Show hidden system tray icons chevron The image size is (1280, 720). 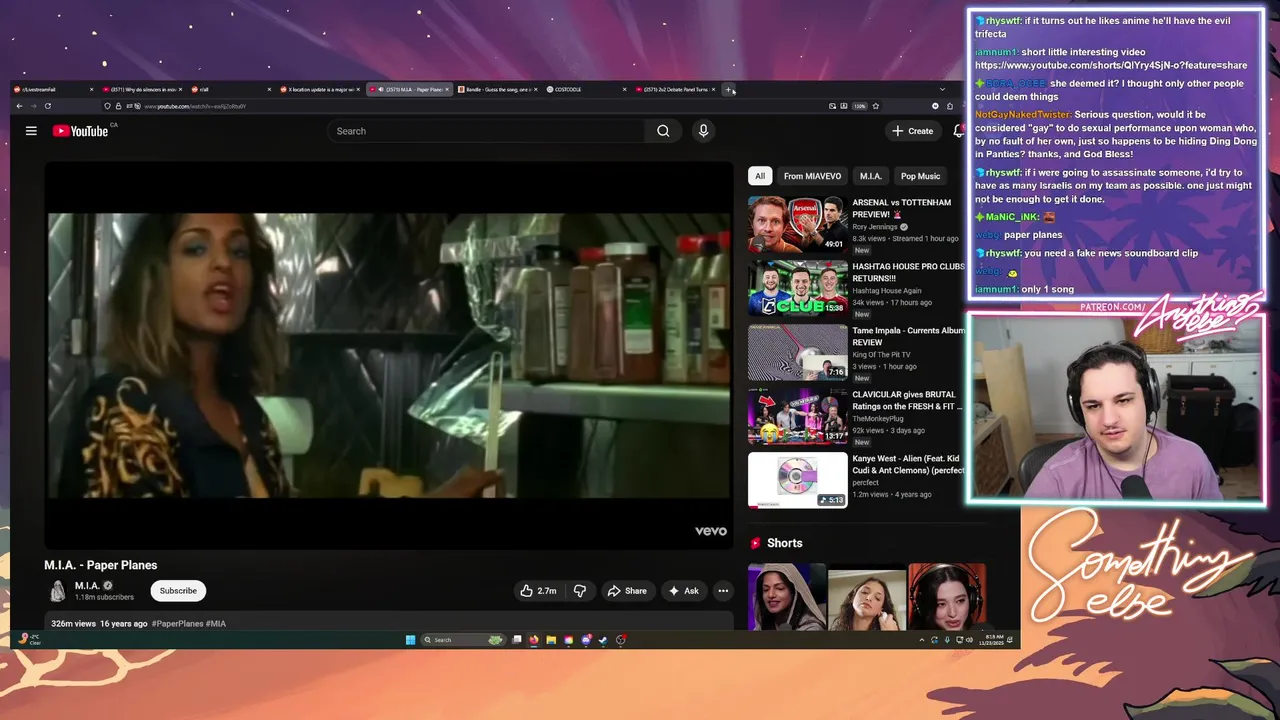(x=921, y=640)
